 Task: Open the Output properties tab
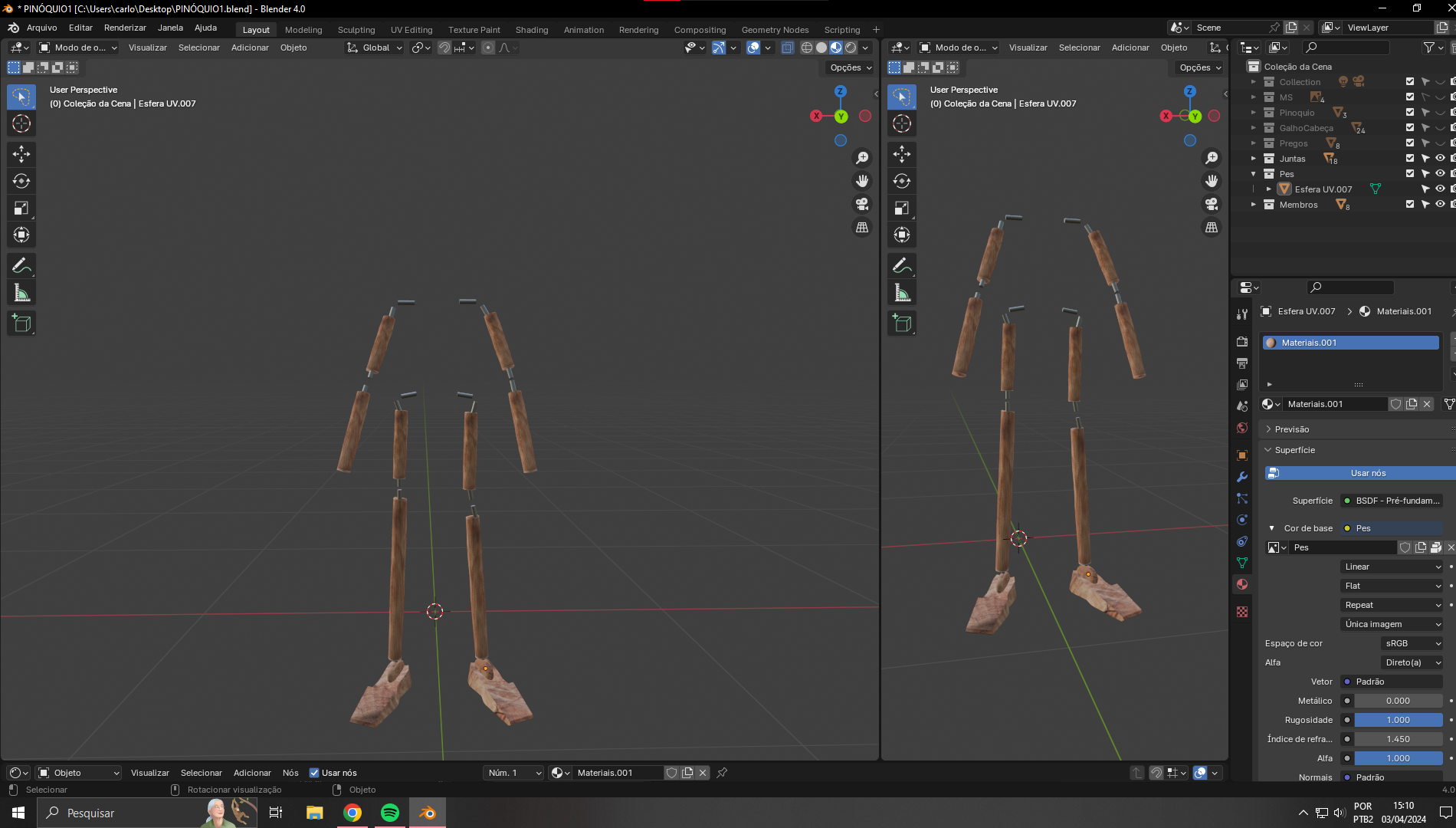(x=1242, y=363)
